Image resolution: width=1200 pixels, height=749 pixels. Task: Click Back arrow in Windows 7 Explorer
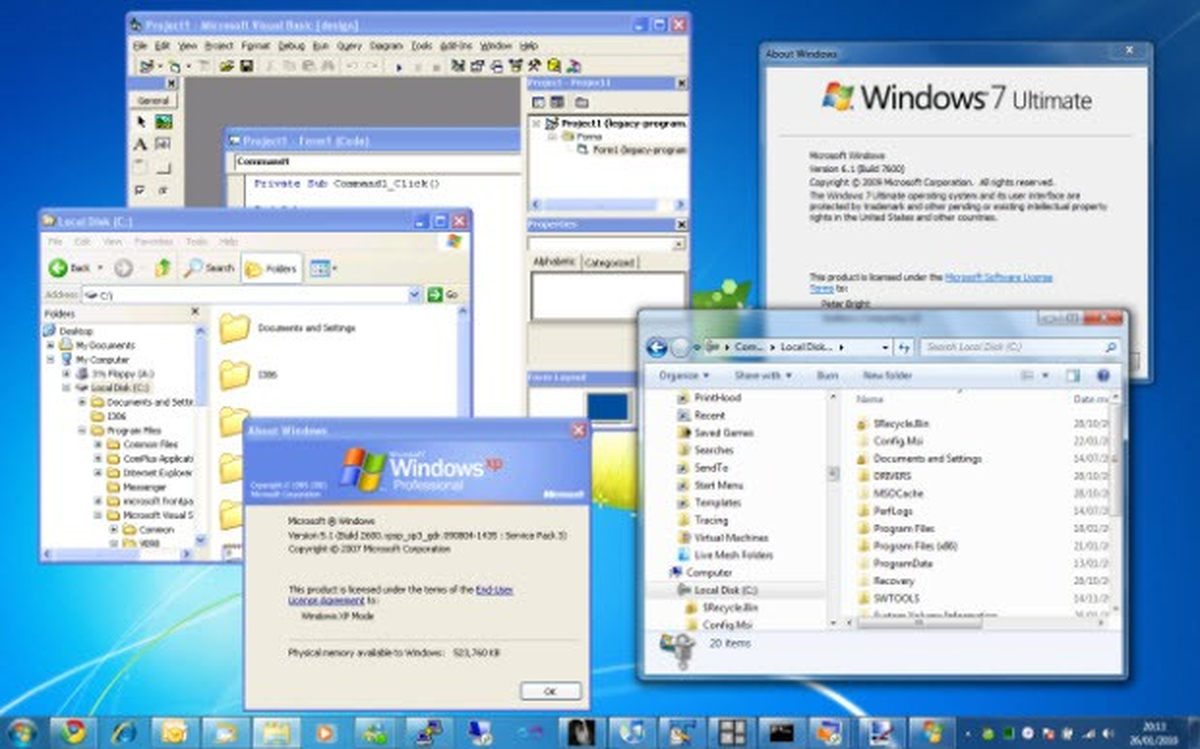point(656,347)
